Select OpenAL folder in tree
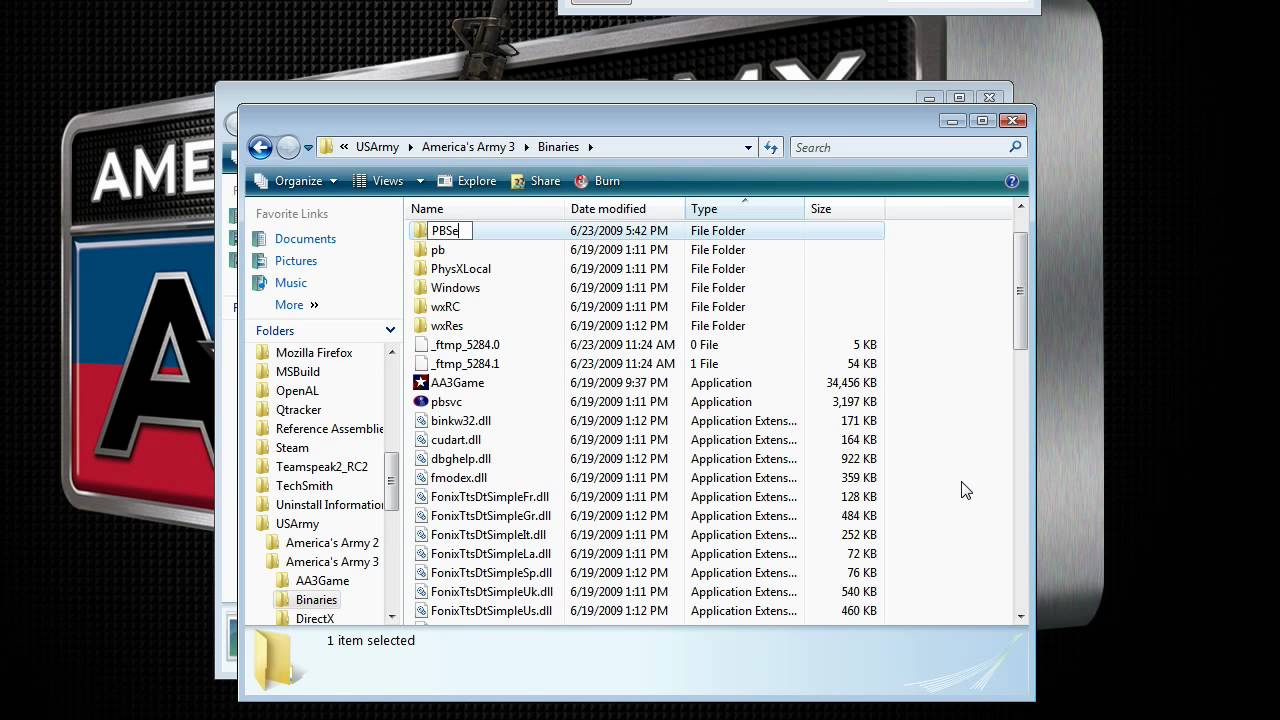 pos(297,391)
